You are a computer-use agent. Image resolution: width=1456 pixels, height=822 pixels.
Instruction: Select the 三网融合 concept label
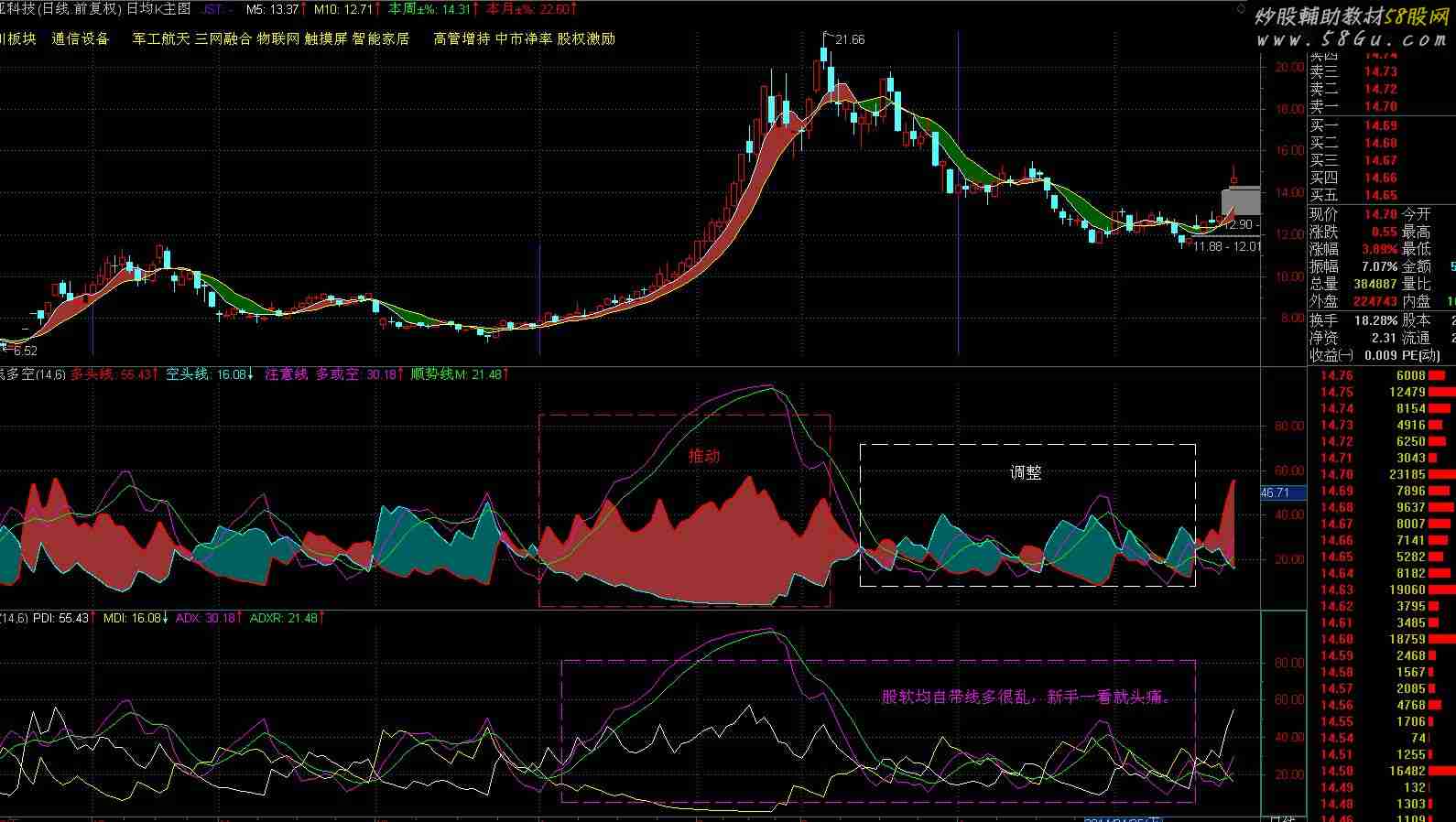223,38
